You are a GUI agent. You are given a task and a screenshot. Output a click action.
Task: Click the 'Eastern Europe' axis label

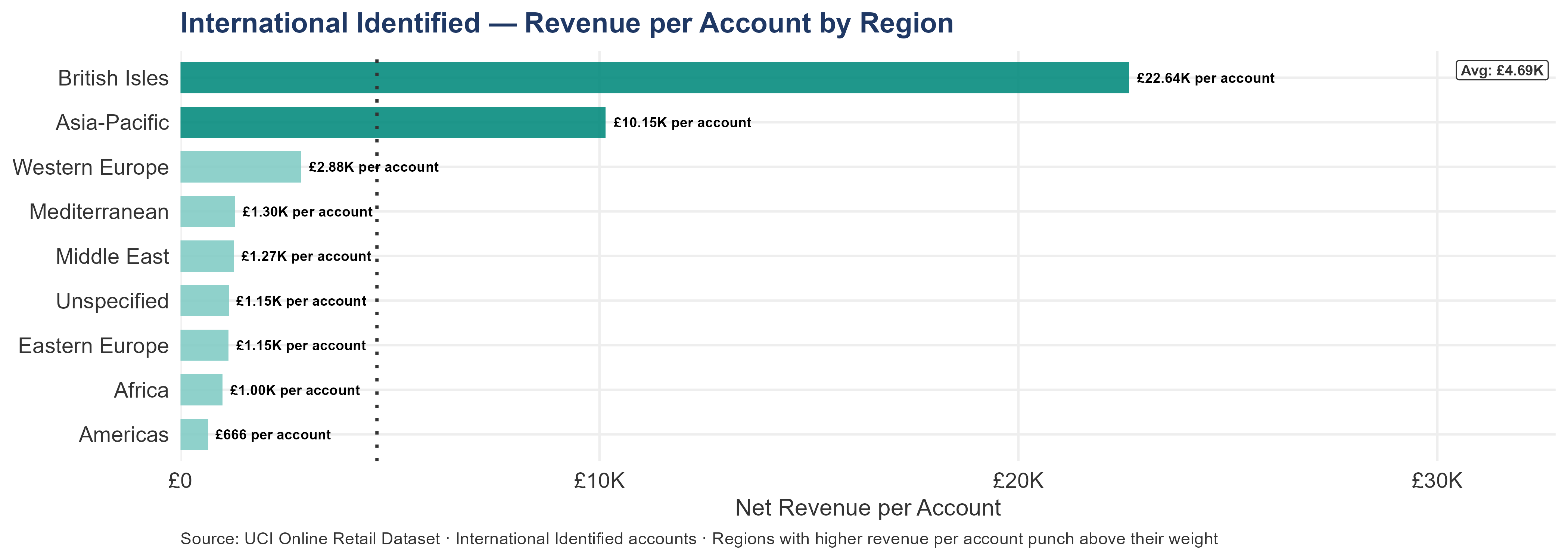click(x=94, y=346)
